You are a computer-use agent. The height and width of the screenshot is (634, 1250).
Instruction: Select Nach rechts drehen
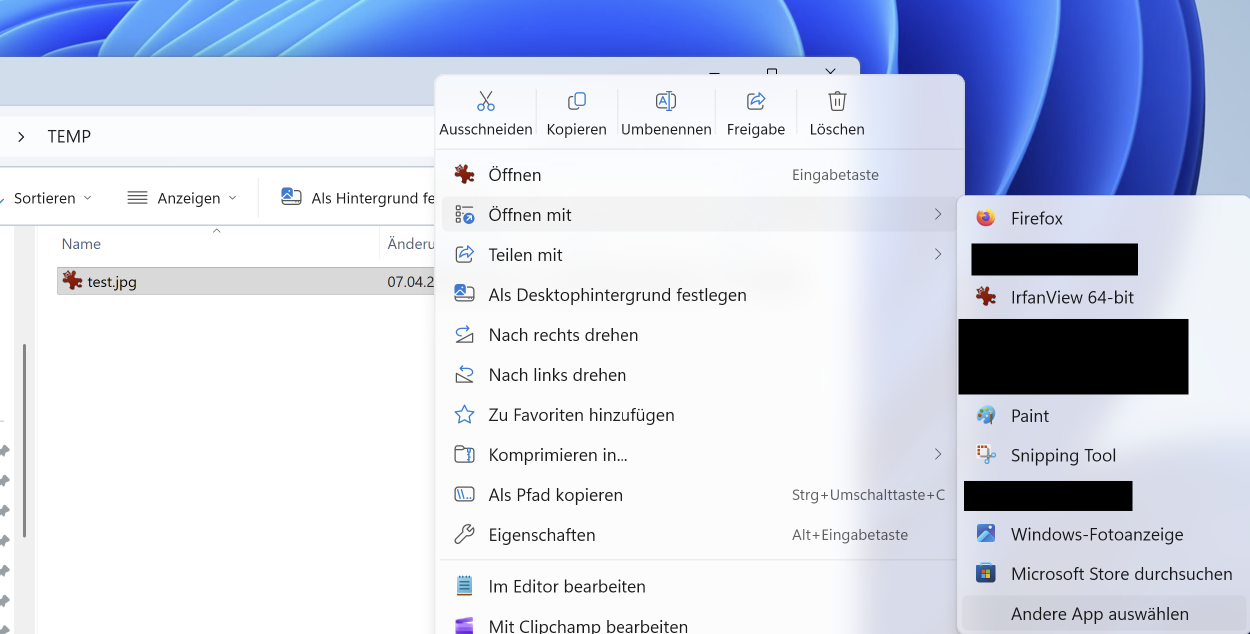[699, 335]
